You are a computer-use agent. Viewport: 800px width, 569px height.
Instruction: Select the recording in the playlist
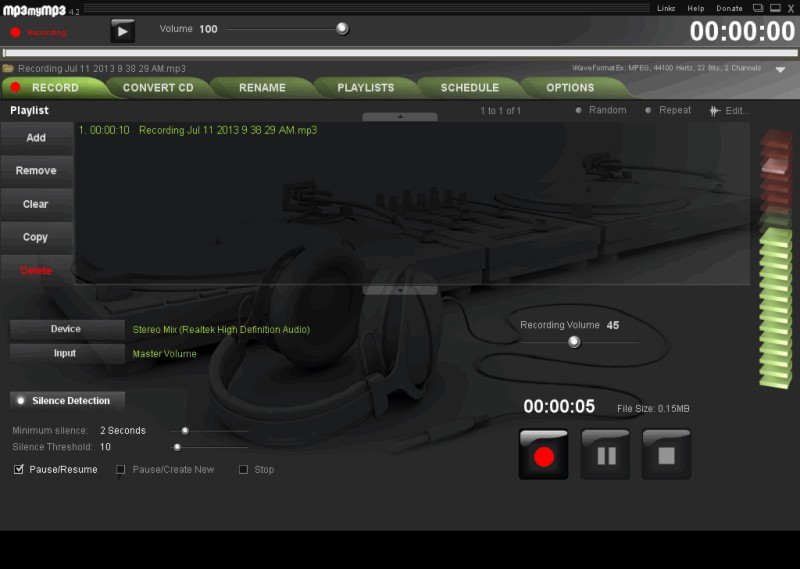pyautogui.click(x=227, y=131)
